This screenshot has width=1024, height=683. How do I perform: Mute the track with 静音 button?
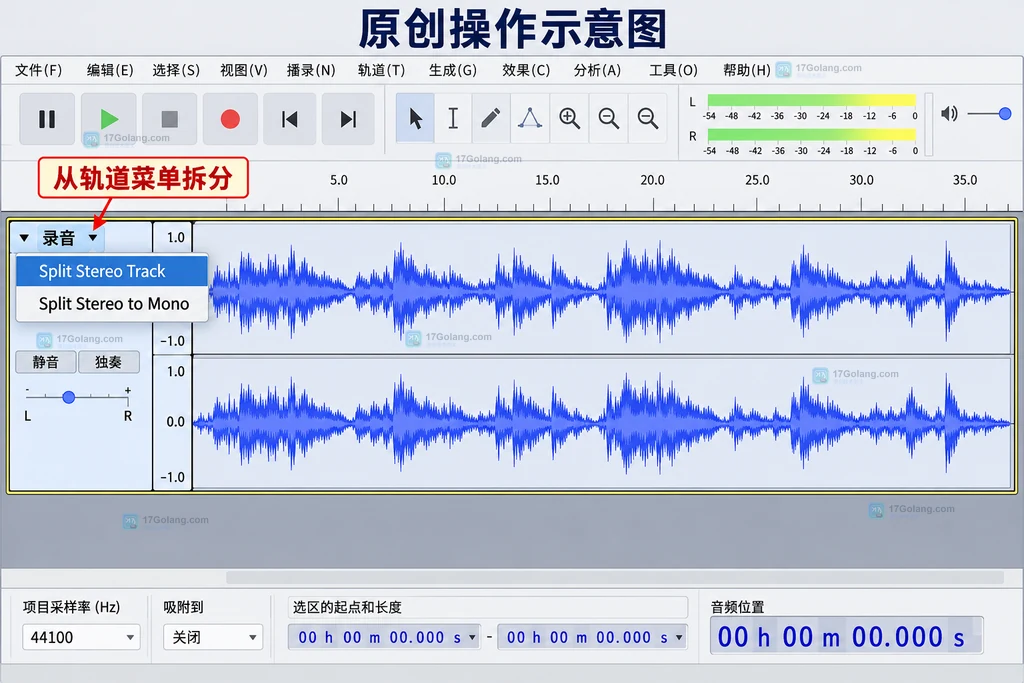point(46,362)
